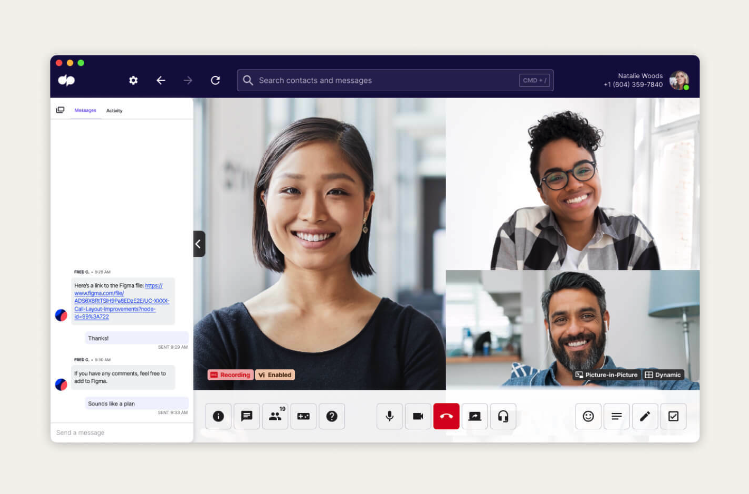
Task: Open Natalie Woods profile menu
Action: (679, 80)
